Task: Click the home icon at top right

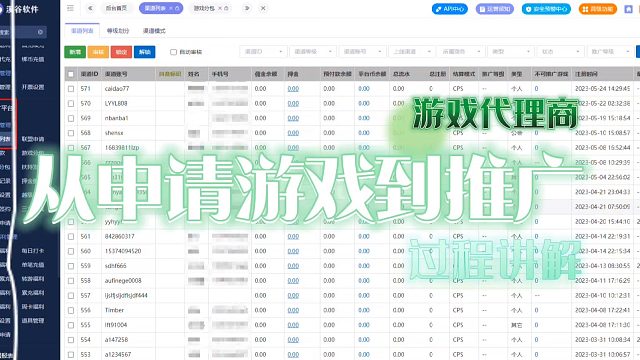Action: [x=629, y=9]
